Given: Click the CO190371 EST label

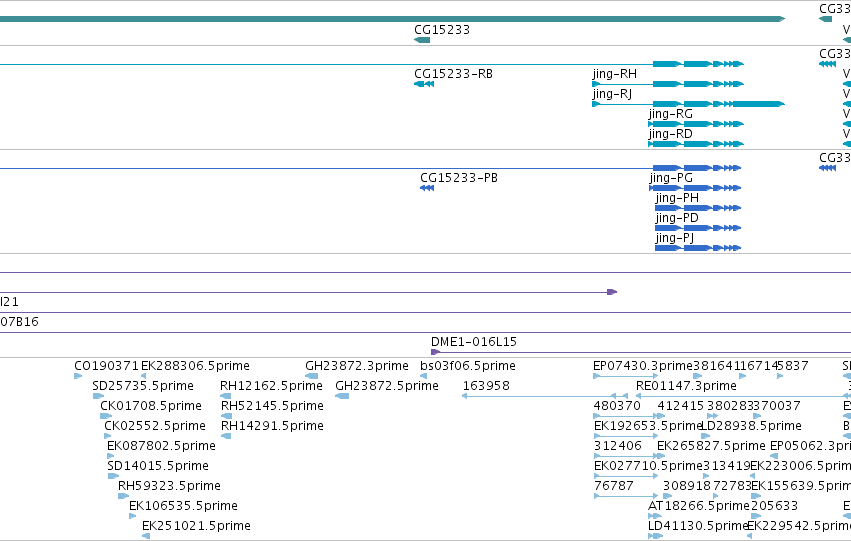Looking at the screenshot, I should click(x=106, y=366).
